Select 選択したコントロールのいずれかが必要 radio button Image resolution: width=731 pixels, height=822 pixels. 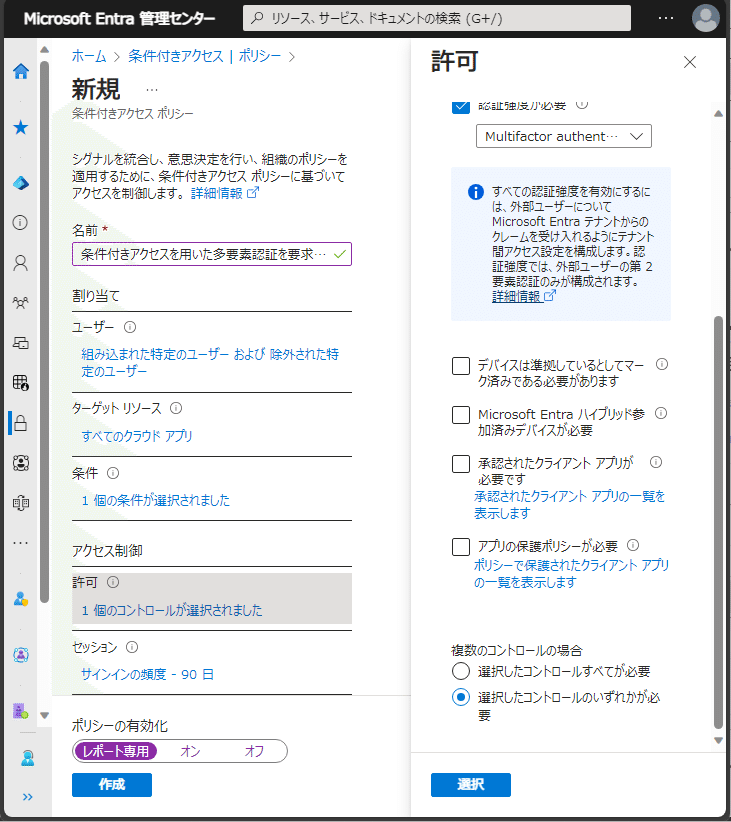pyautogui.click(x=460, y=697)
